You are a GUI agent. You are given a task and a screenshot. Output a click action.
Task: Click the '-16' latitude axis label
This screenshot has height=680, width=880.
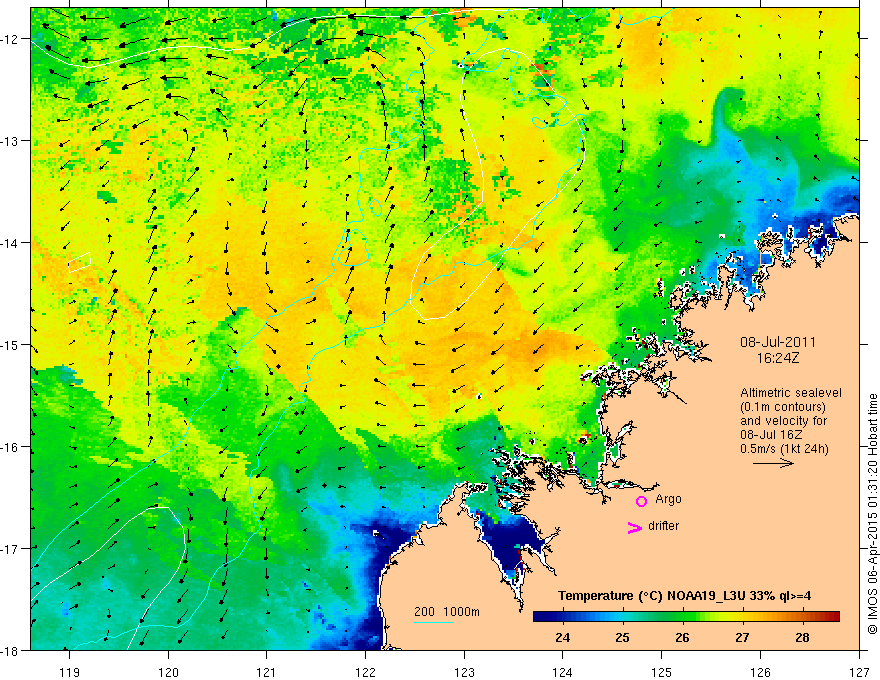point(11,447)
